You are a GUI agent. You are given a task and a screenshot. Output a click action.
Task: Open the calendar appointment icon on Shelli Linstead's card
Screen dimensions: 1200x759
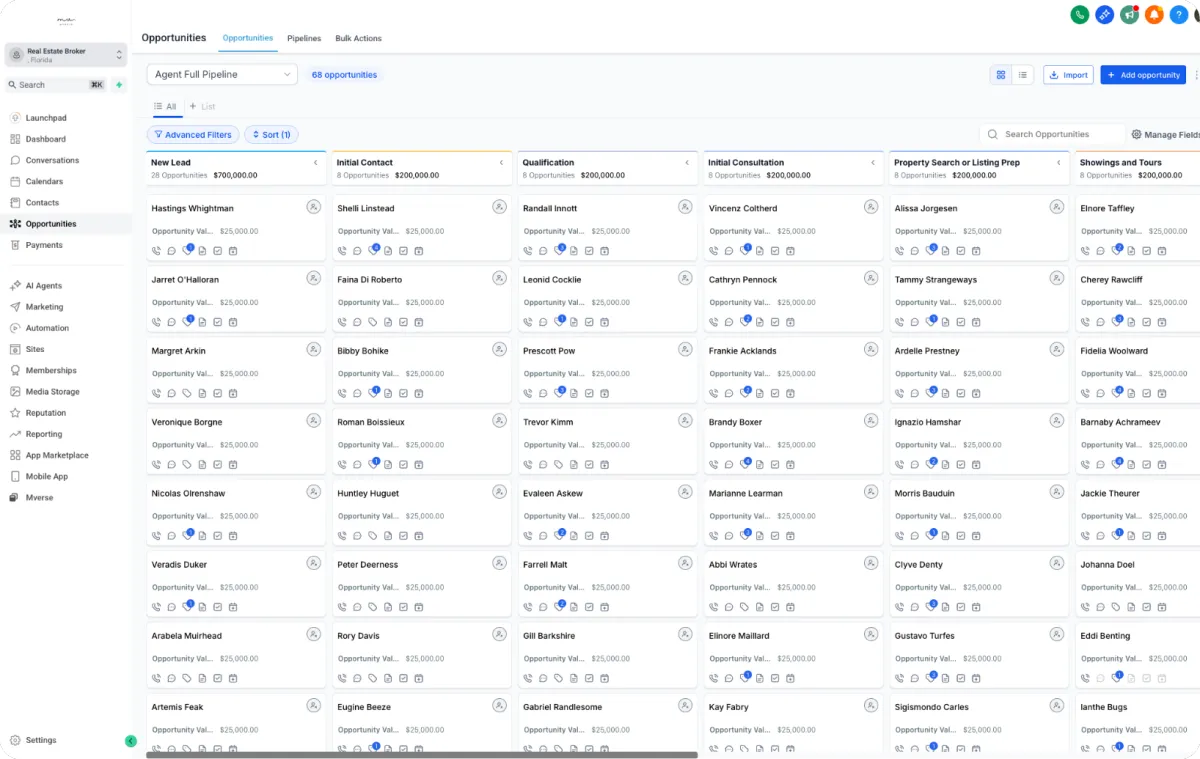pyautogui.click(x=418, y=251)
